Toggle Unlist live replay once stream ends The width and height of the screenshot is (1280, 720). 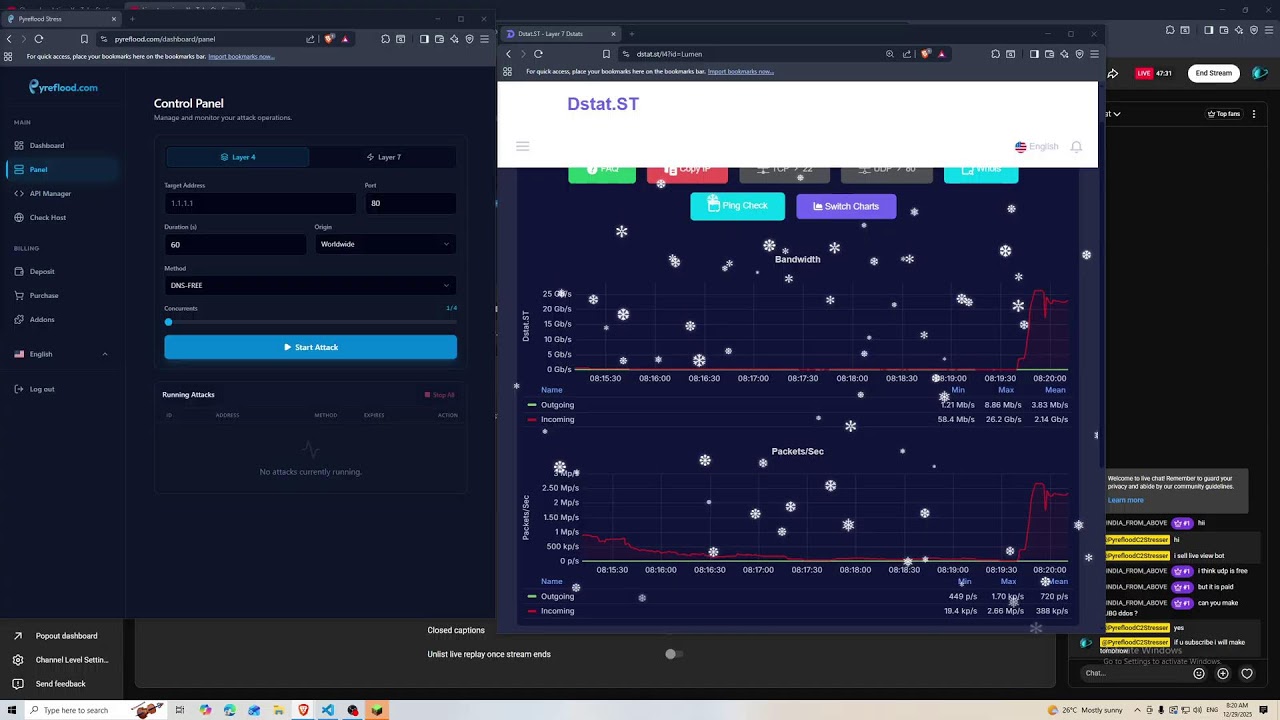[x=674, y=654]
